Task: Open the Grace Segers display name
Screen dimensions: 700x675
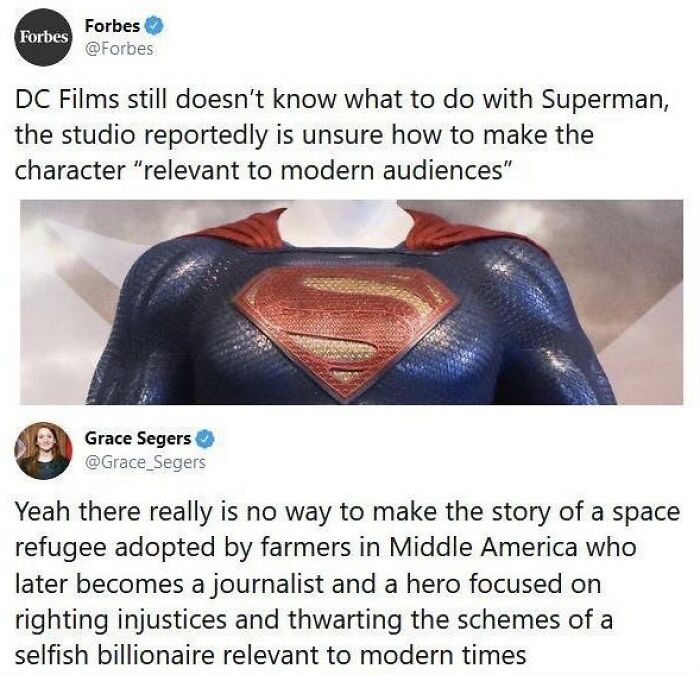Action: [138, 439]
